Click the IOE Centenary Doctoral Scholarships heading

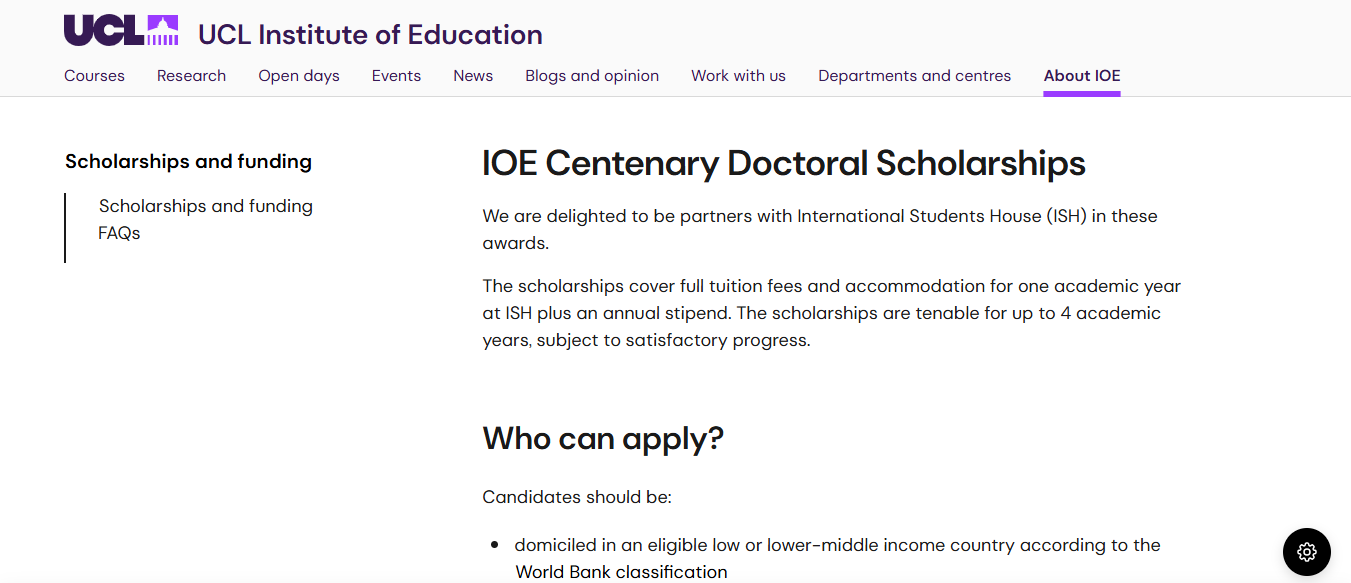(783, 163)
